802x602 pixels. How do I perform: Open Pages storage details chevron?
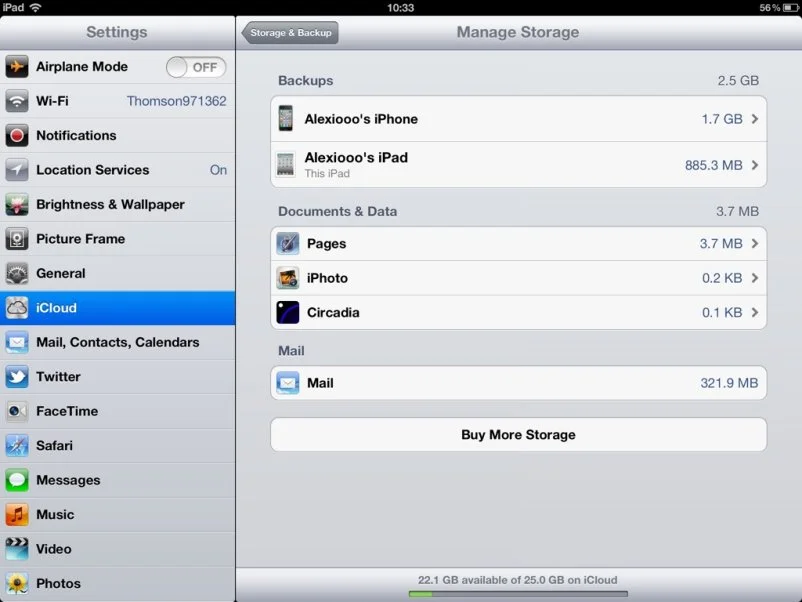pyautogui.click(x=755, y=243)
